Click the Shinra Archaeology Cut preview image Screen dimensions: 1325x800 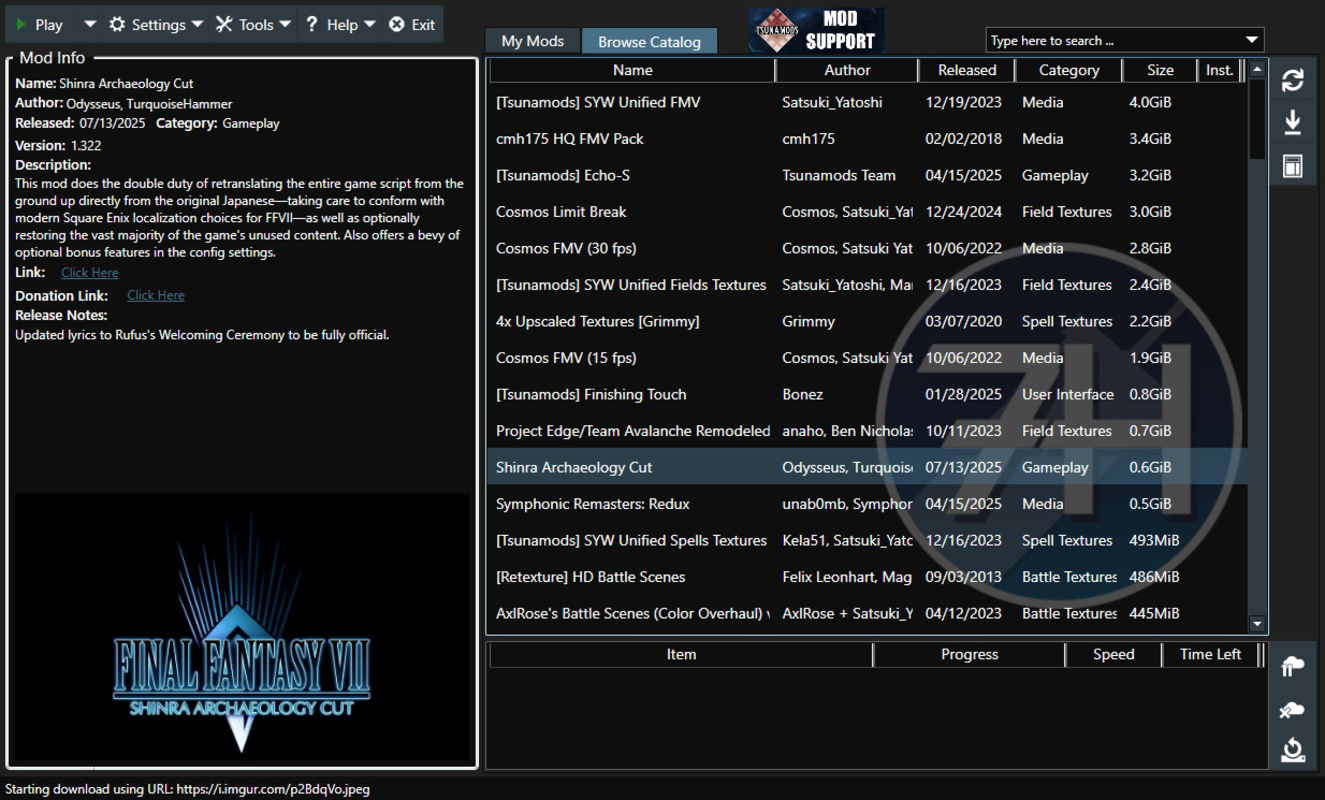[241, 627]
